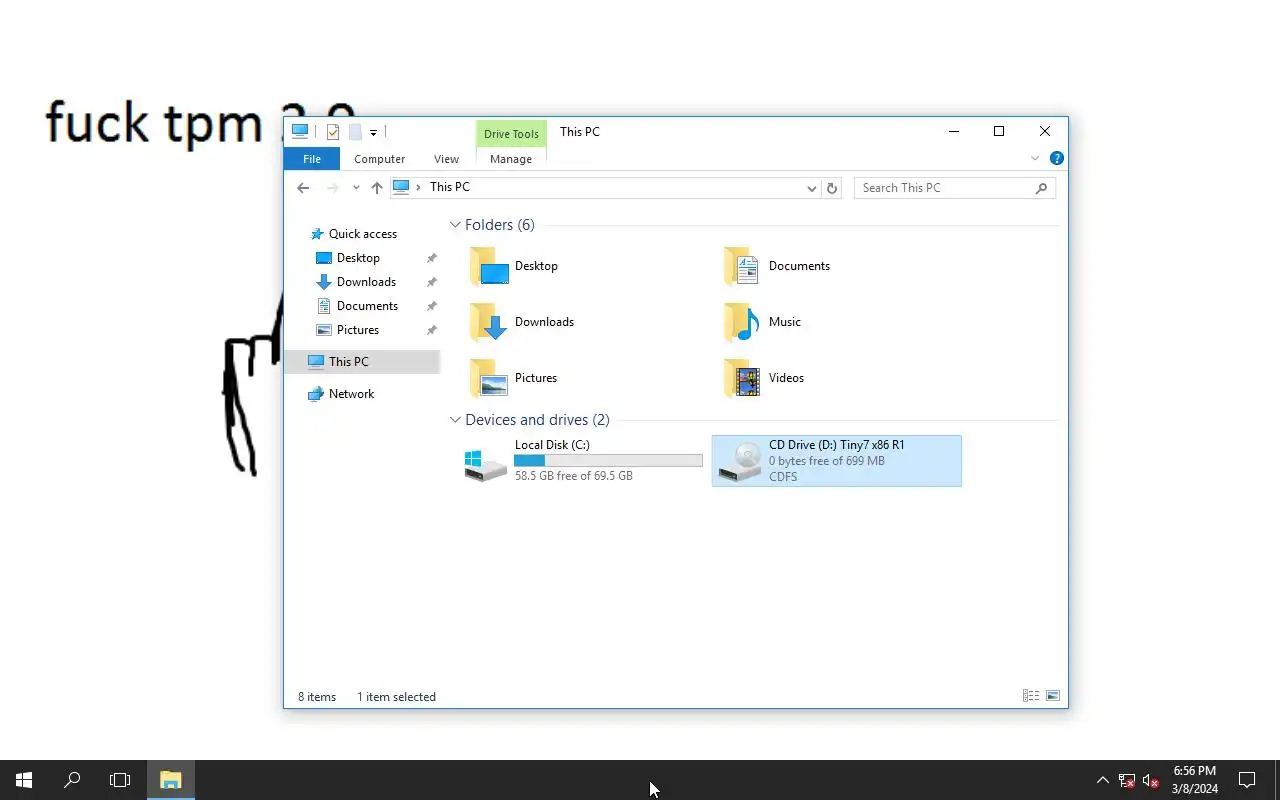This screenshot has height=800, width=1280.
Task: Open Desktop in the navigation pane
Action: coord(358,258)
